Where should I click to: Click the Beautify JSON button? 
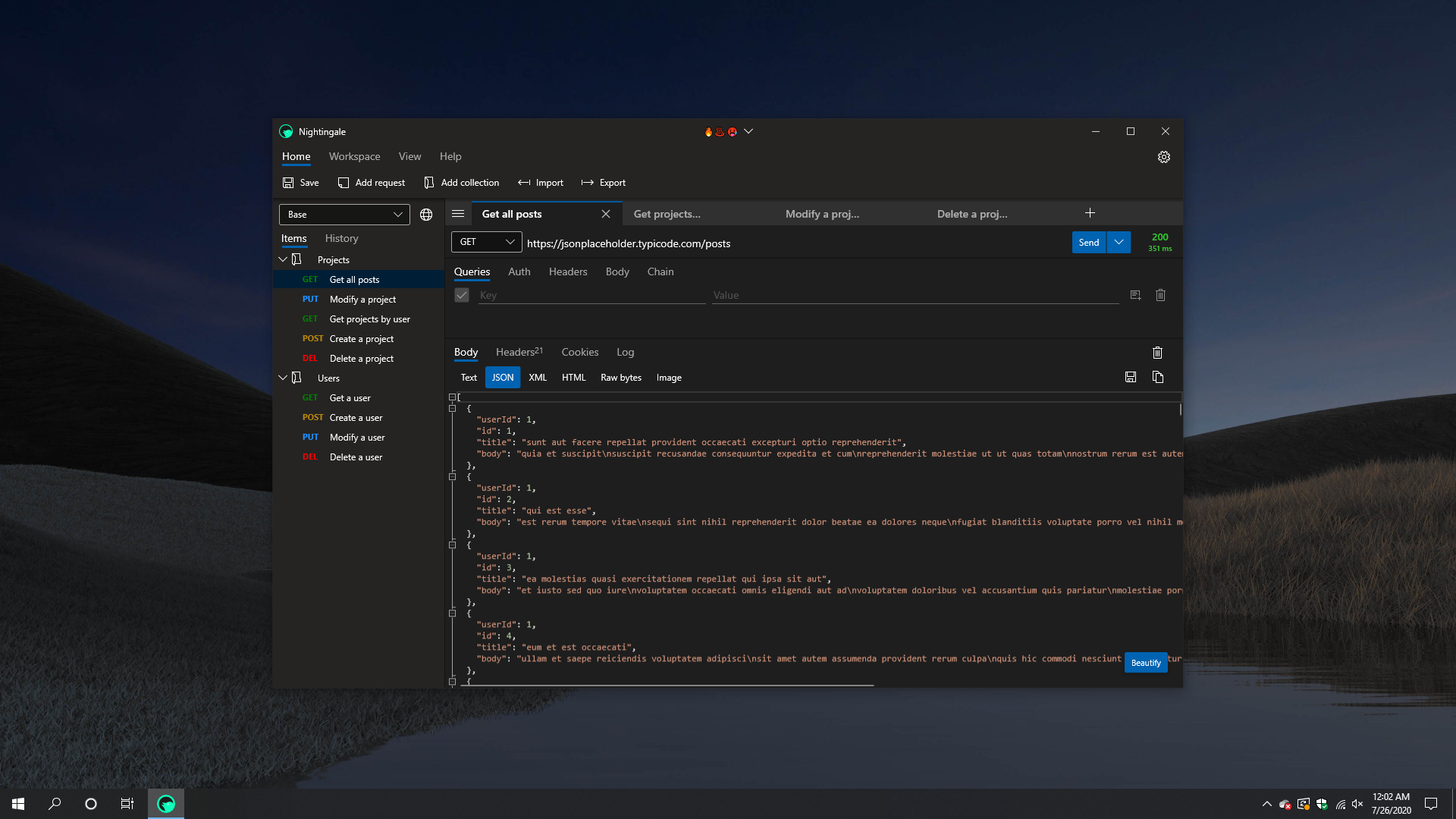[1146, 662]
